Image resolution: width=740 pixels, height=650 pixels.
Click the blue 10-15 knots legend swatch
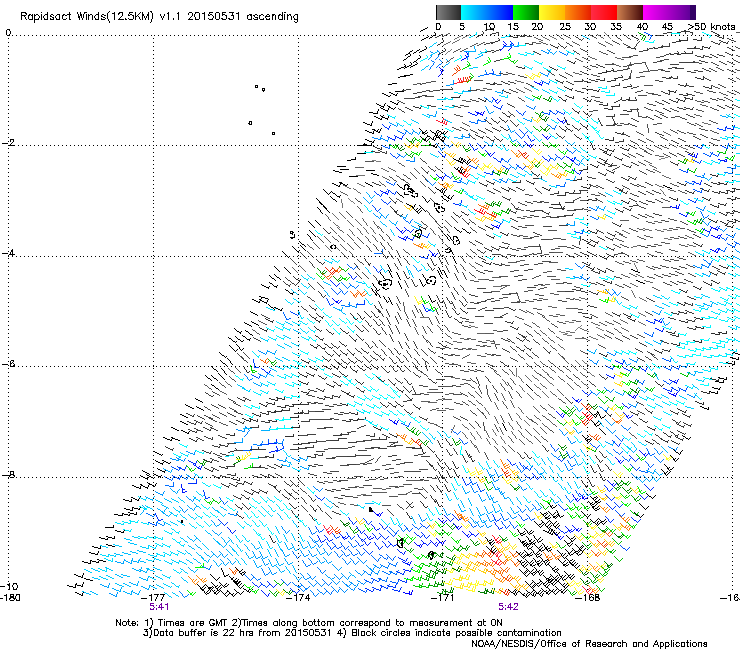click(x=500, y=12)
